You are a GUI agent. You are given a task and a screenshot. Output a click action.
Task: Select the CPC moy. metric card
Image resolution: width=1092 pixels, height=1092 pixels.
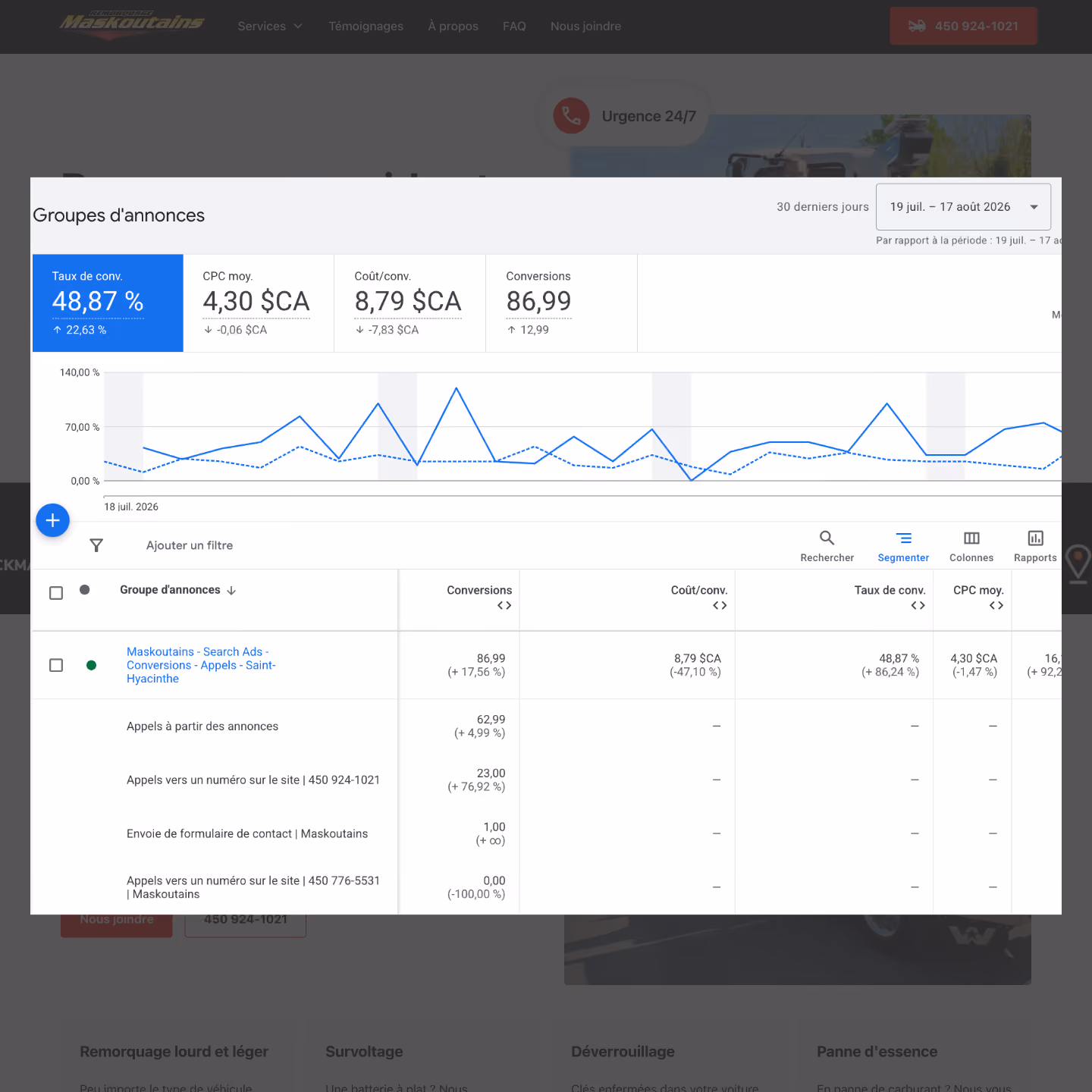(x=259, y=303)
